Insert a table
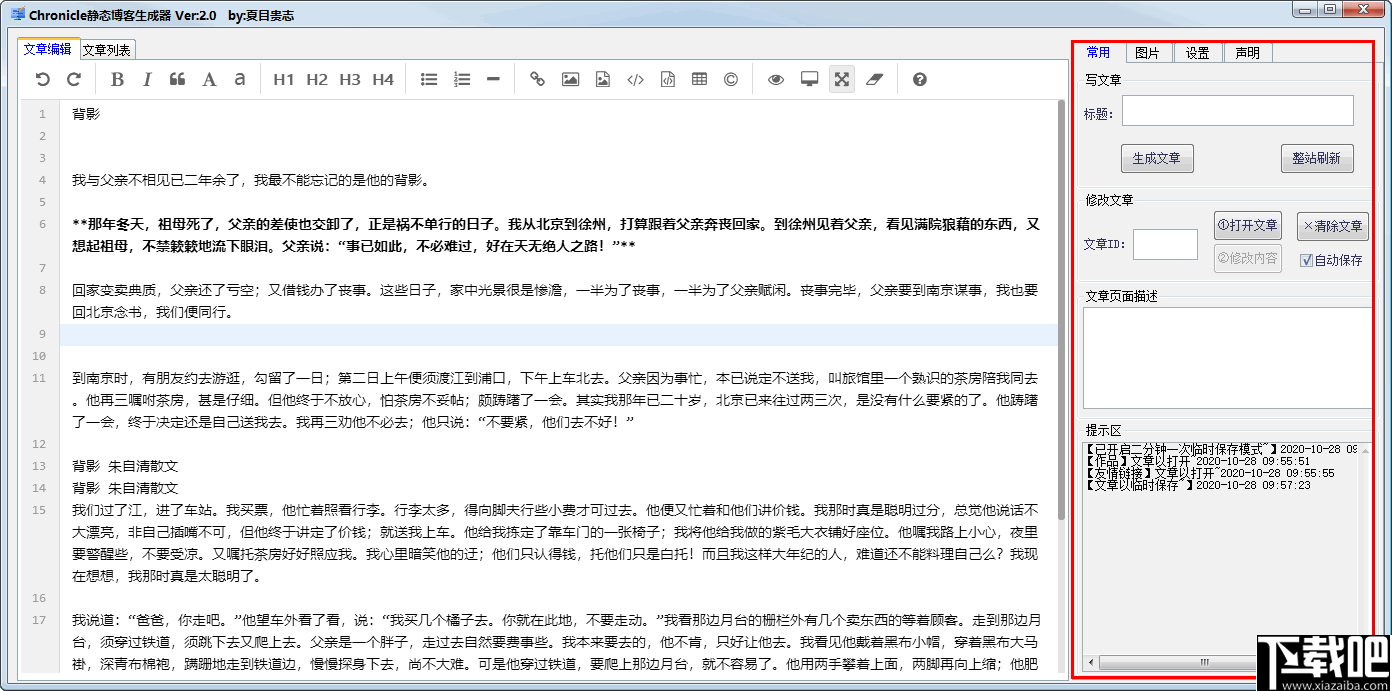This screenshot has width=1392, height=691. click(699, 79)
